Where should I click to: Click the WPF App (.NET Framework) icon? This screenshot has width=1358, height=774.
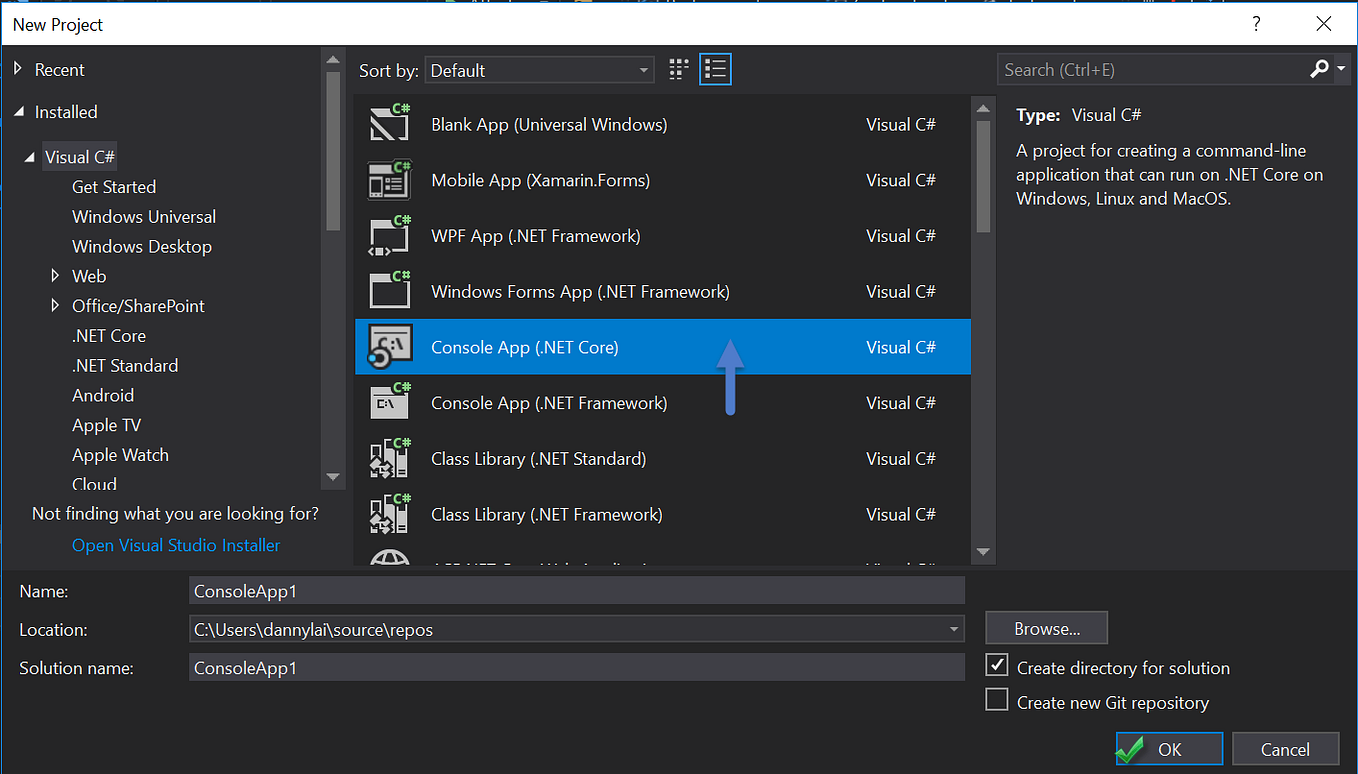(389, 235)
